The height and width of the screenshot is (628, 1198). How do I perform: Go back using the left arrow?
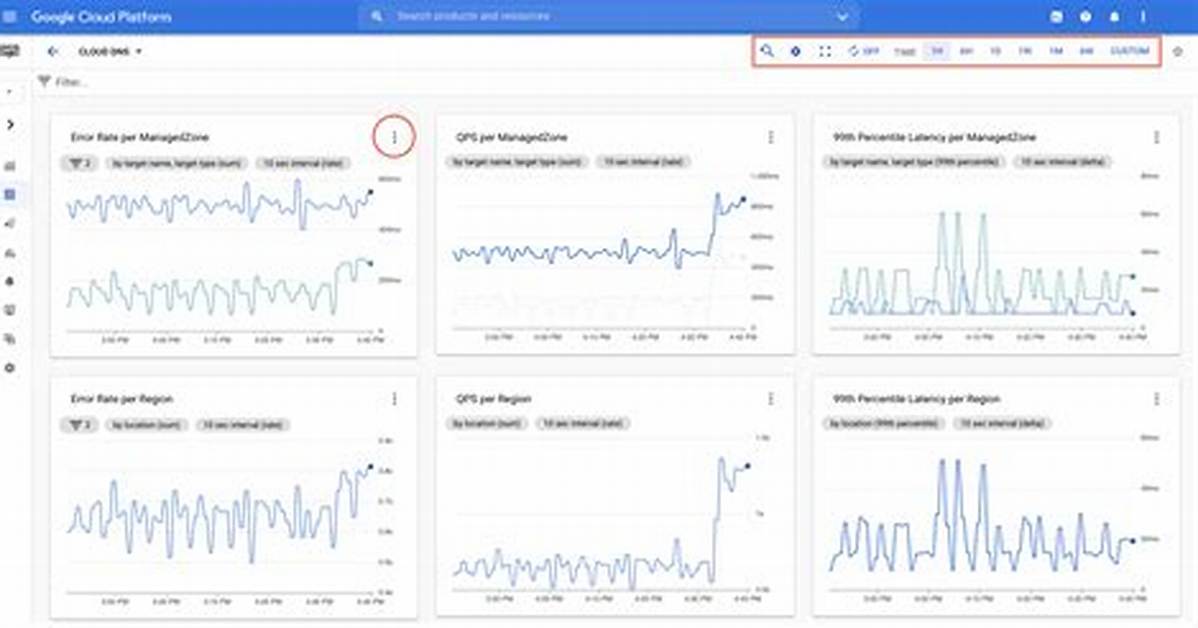[x=52, y=51]
